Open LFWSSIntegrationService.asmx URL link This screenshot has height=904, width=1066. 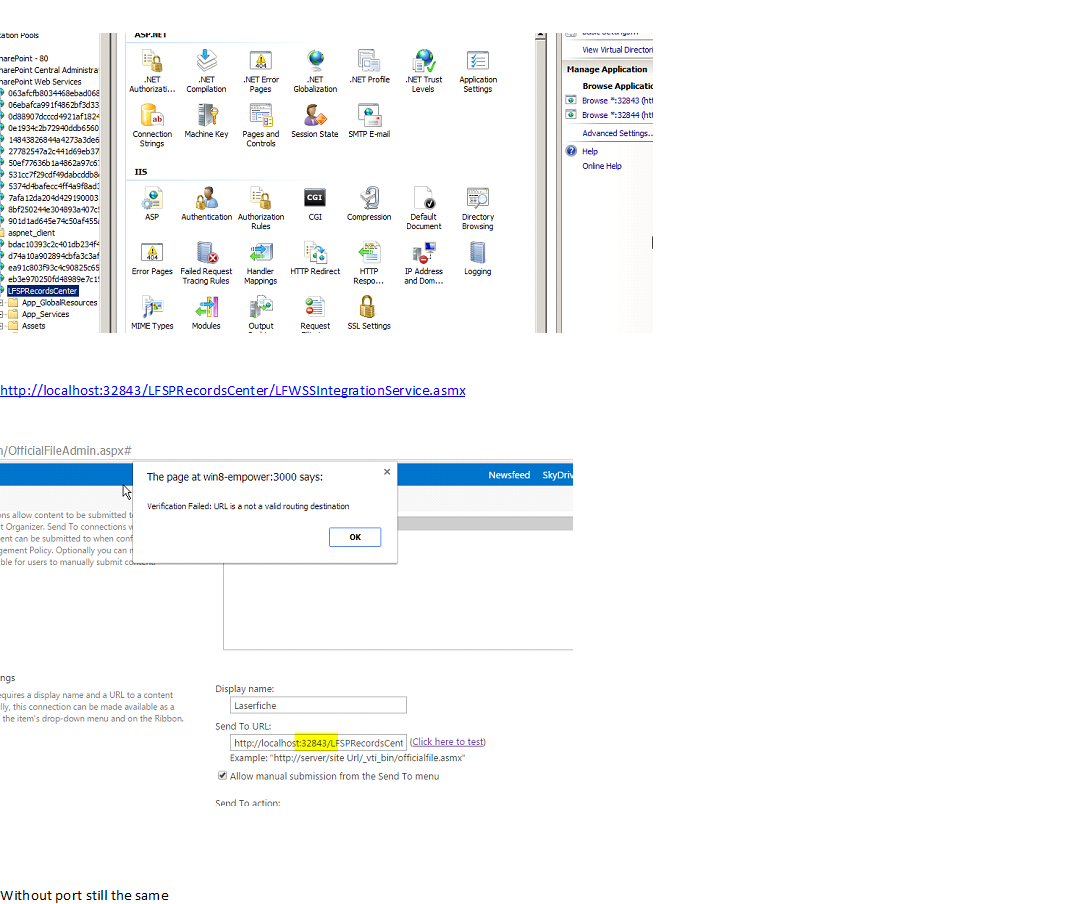coord(233,390)
